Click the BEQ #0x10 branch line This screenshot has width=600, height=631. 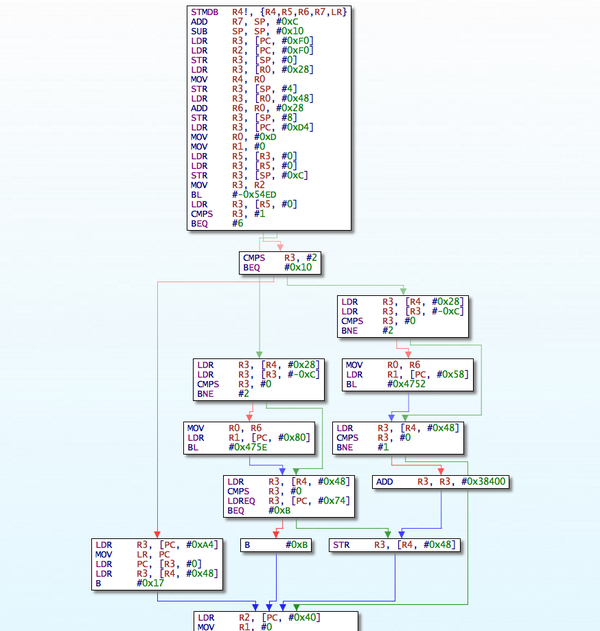277,268
